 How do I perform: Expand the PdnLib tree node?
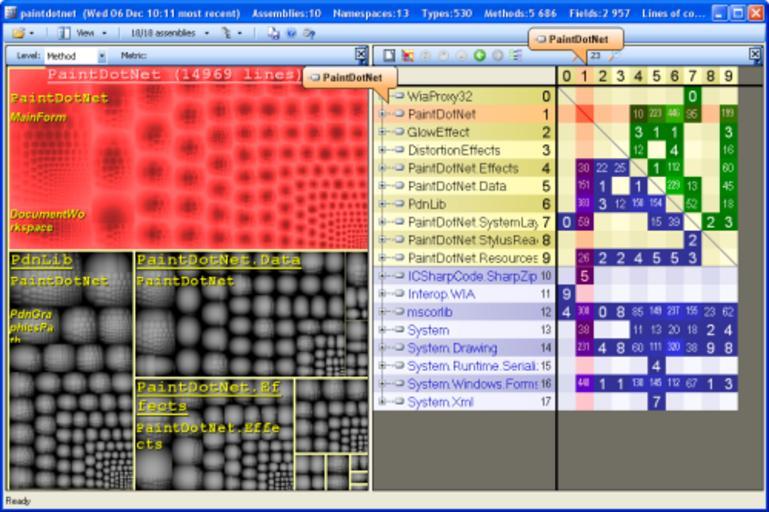tap(382, 204)
